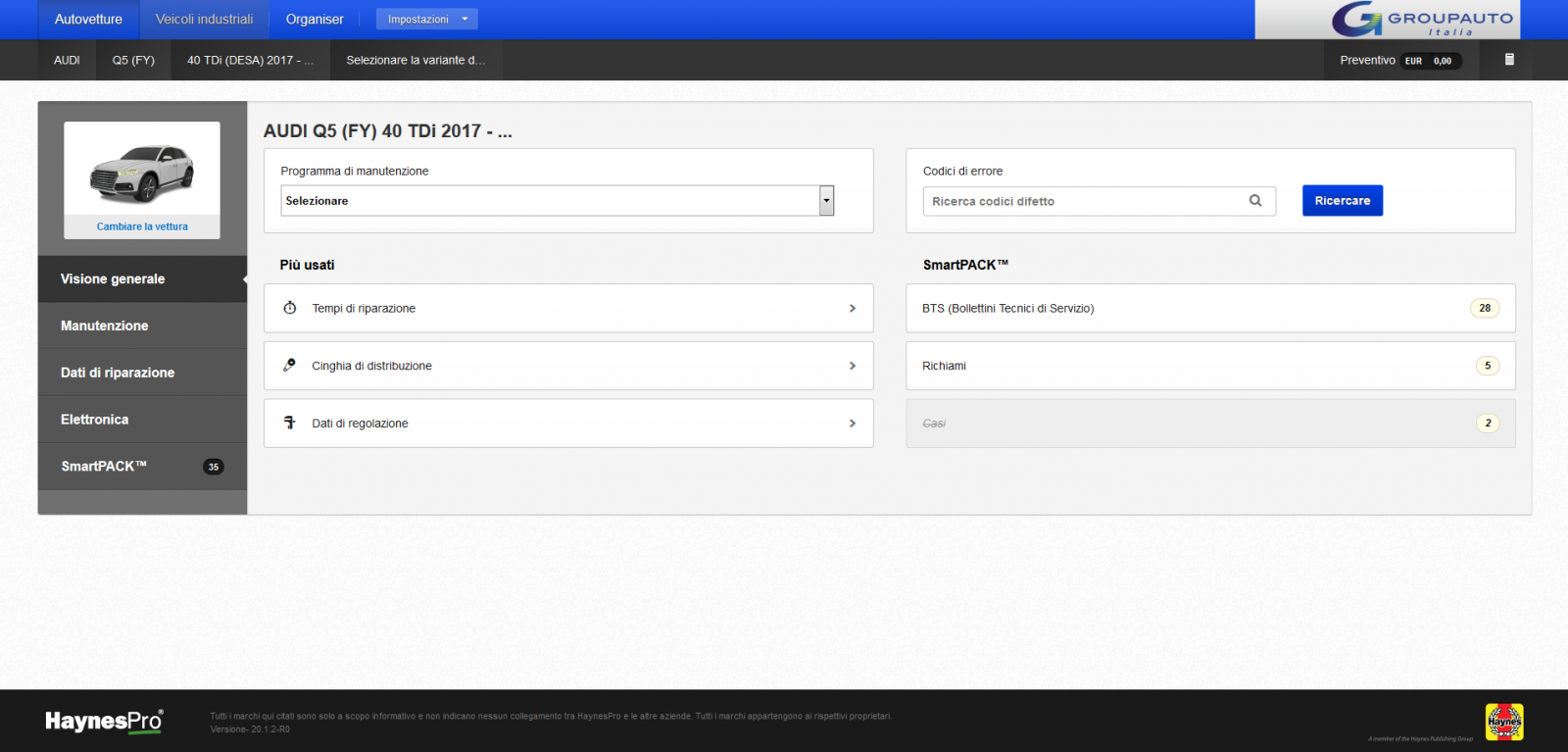
Task: Expand Dati di regolazione chevron
Action: pyautogui.click(x=853, y=424)
